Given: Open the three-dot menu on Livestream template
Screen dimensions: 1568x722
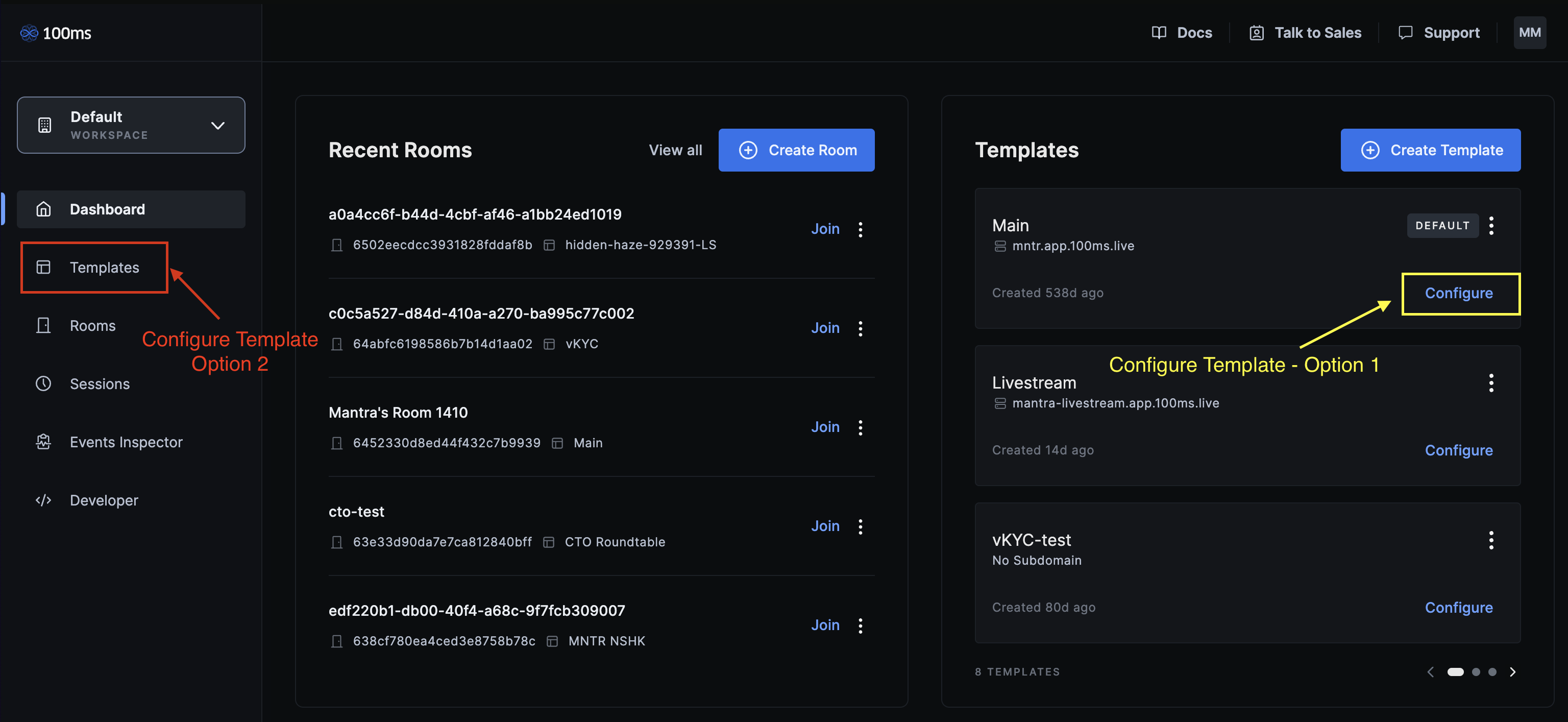Looking at the screenshot, I should tap(1491, 383).
